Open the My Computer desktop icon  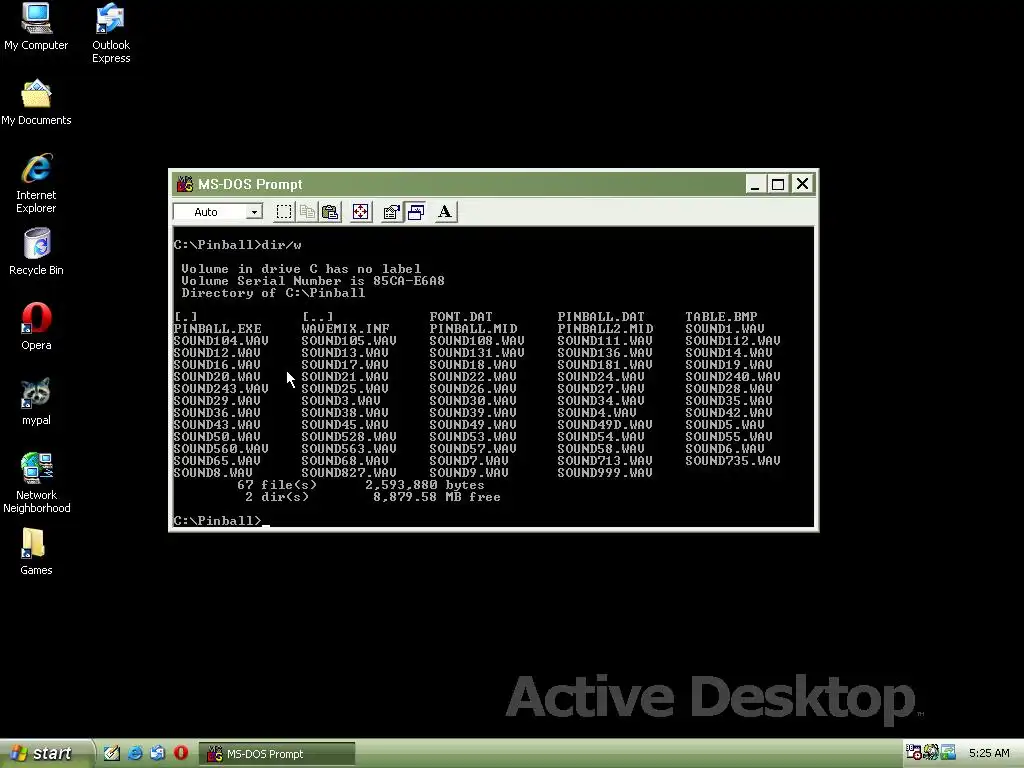click(36, 27)
